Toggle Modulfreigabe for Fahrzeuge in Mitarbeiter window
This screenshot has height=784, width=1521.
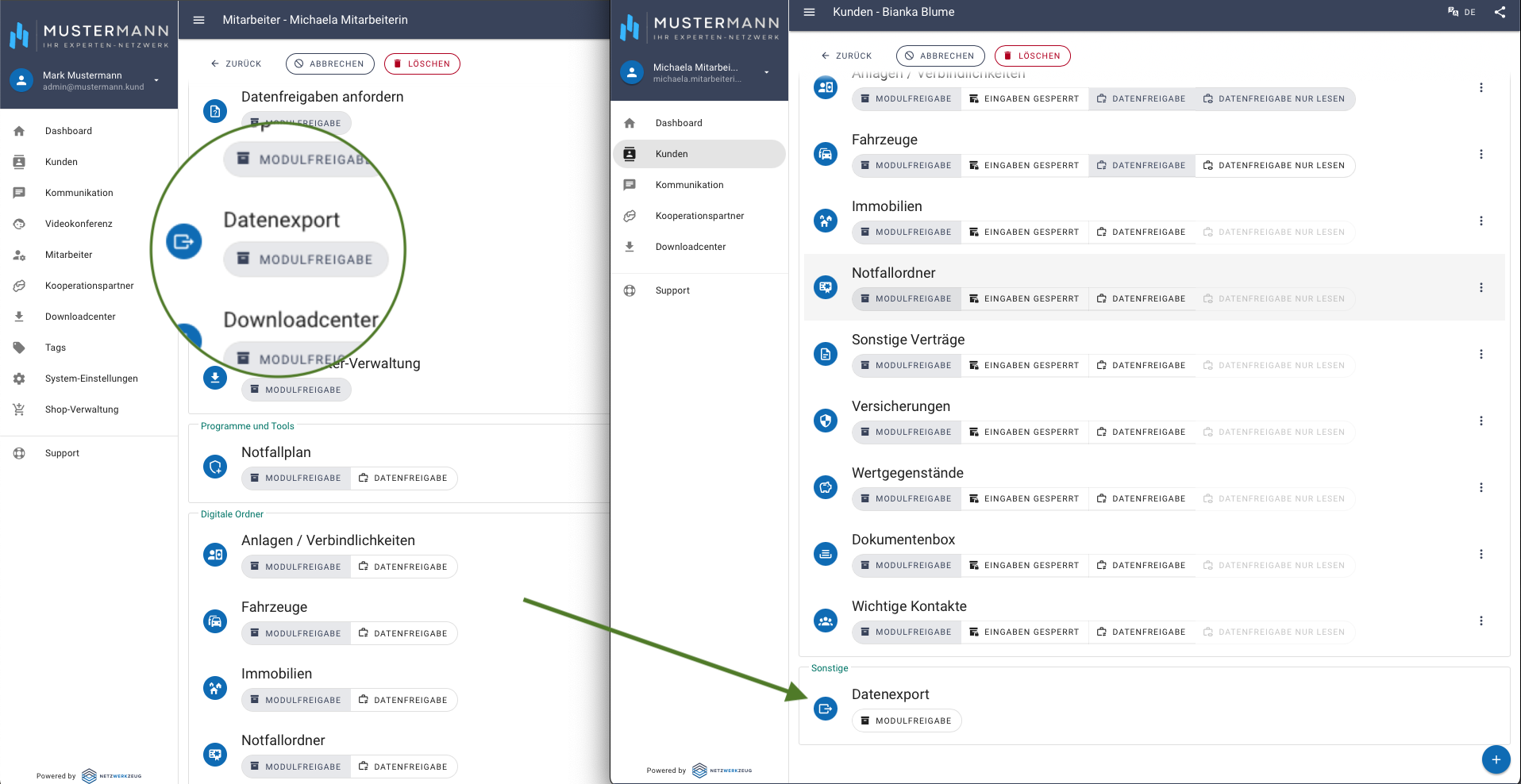coord(295,633)
